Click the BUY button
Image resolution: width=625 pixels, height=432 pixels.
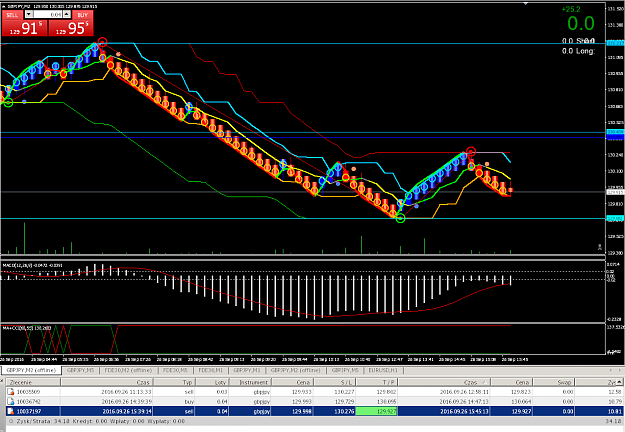pos(83,15)
